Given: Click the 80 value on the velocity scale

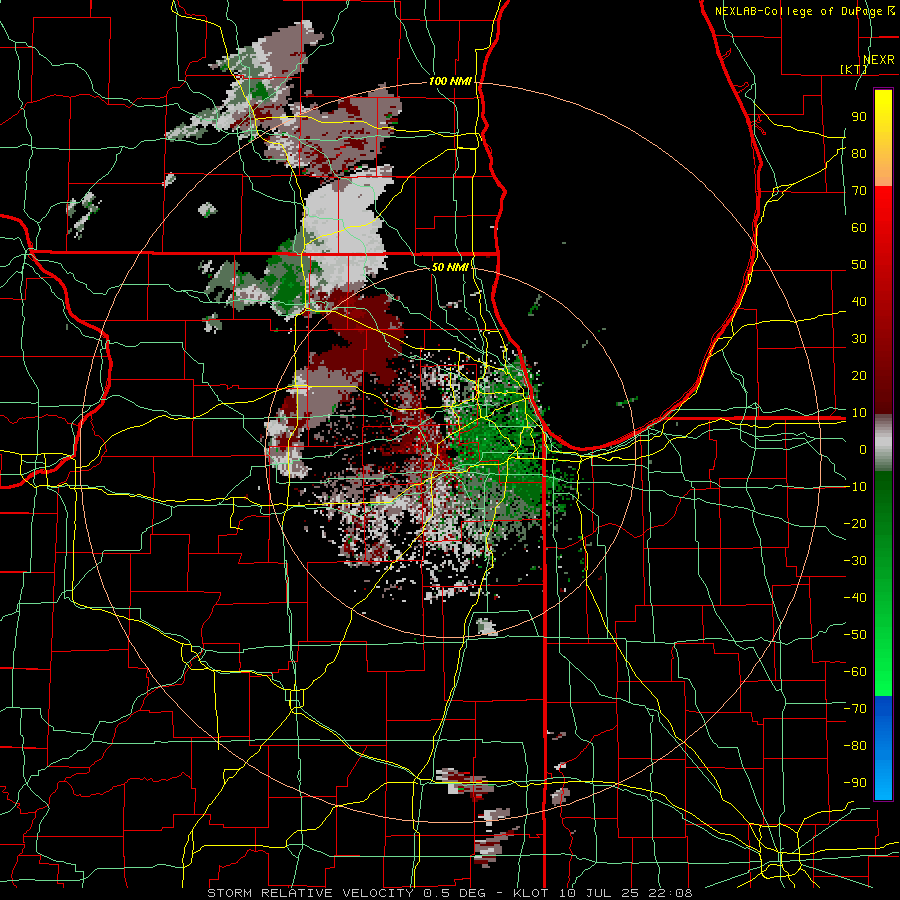Looking at the screenshot, I should point(859,153).
